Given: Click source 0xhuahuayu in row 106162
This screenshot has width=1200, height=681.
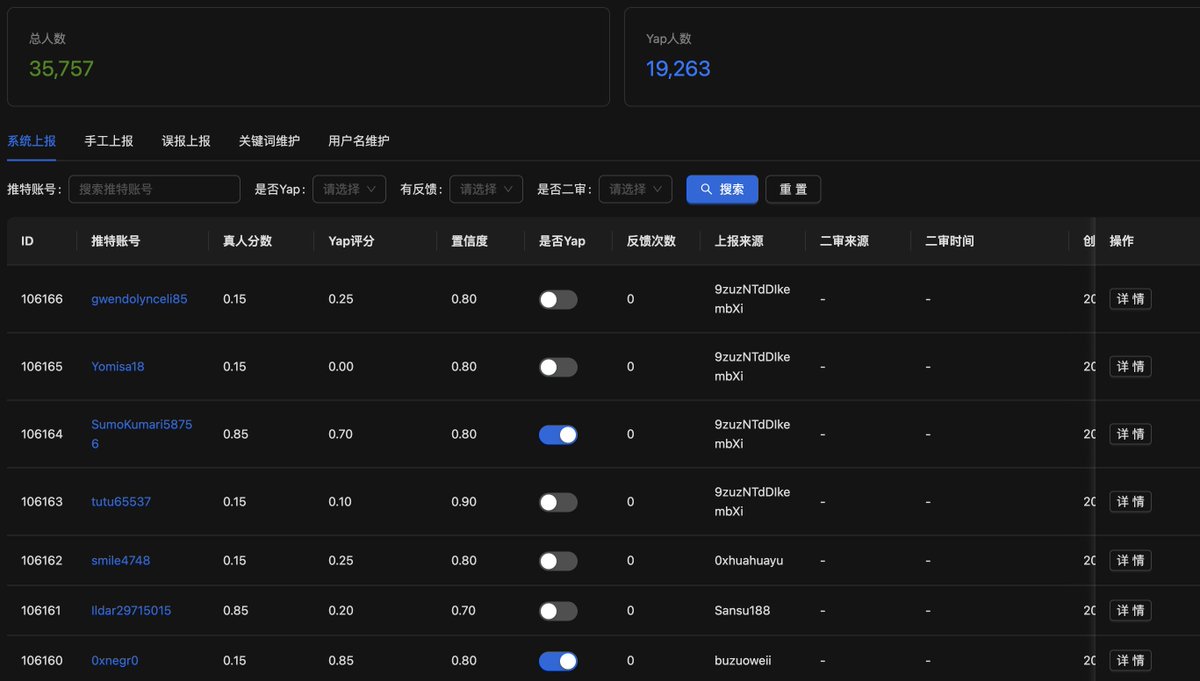Looking at the screenshot, I should click(749, 561).
